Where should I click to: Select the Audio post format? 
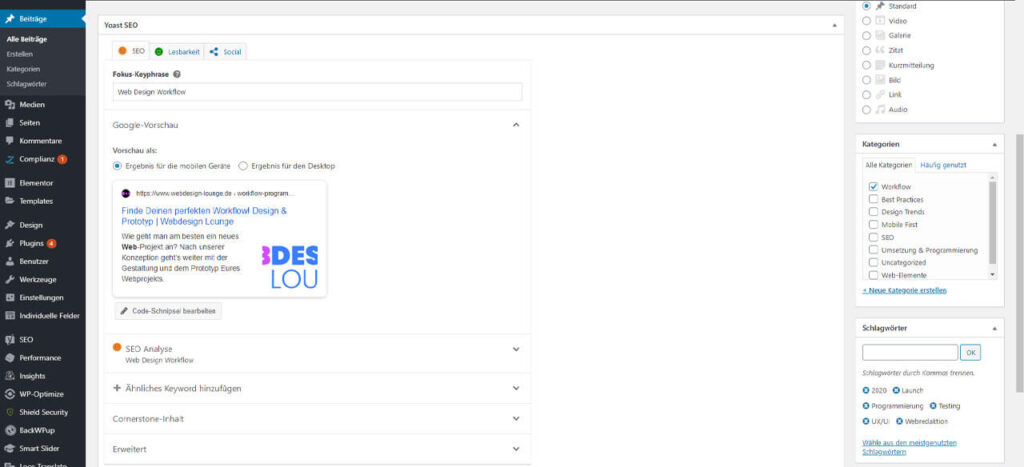coord(867,110)
